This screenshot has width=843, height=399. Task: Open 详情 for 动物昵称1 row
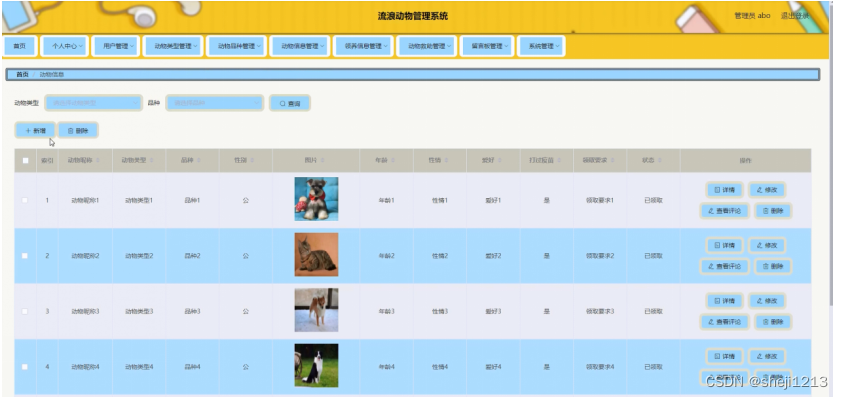(x=724, y=190)
